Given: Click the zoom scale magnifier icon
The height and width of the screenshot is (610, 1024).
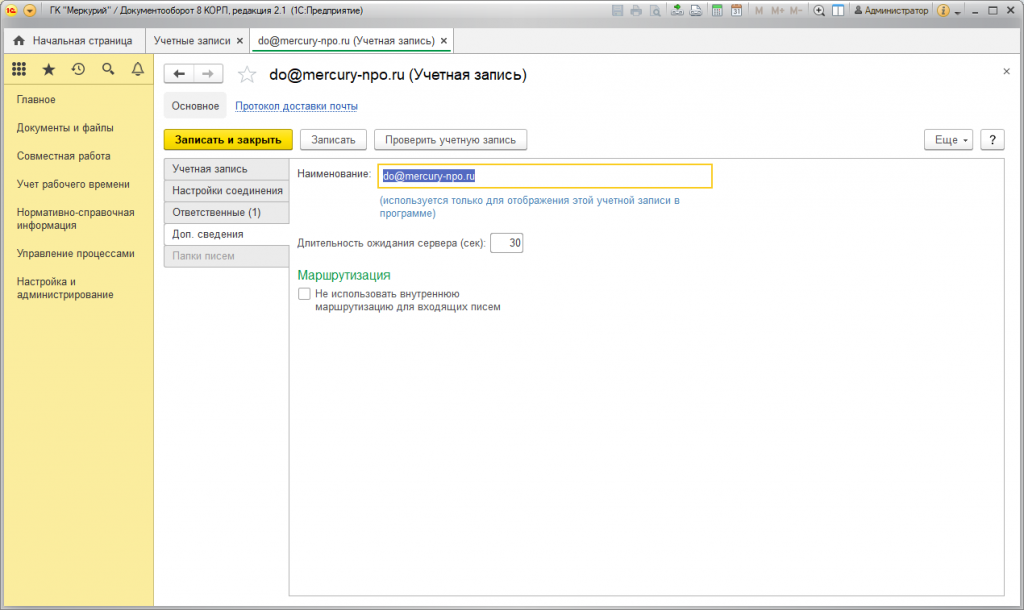Looking at the screenshot, I should [x=819, y=11].
